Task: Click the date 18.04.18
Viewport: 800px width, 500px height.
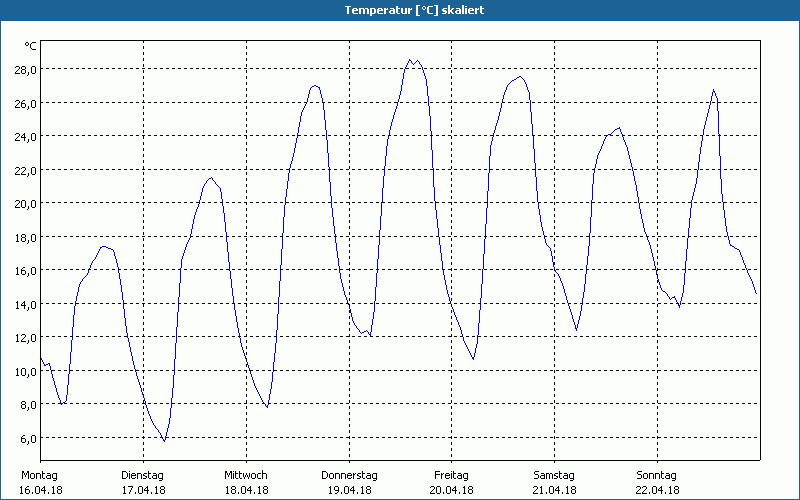Action: click(246, 490)
